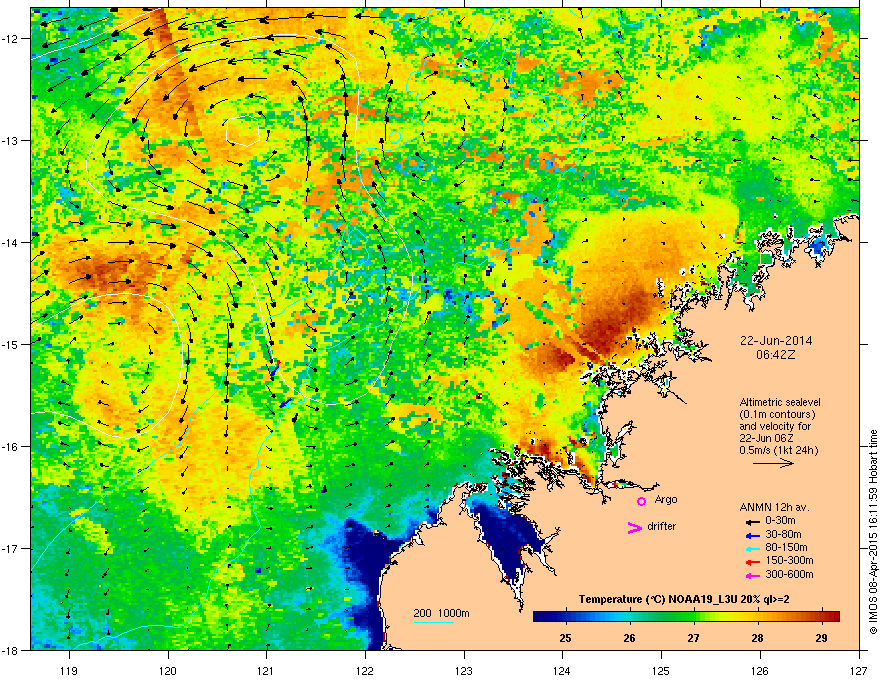Viewport: 880px width, 680px height.
Task: Click the 'and velocity for' text line
Action: (x=773, y=426)
